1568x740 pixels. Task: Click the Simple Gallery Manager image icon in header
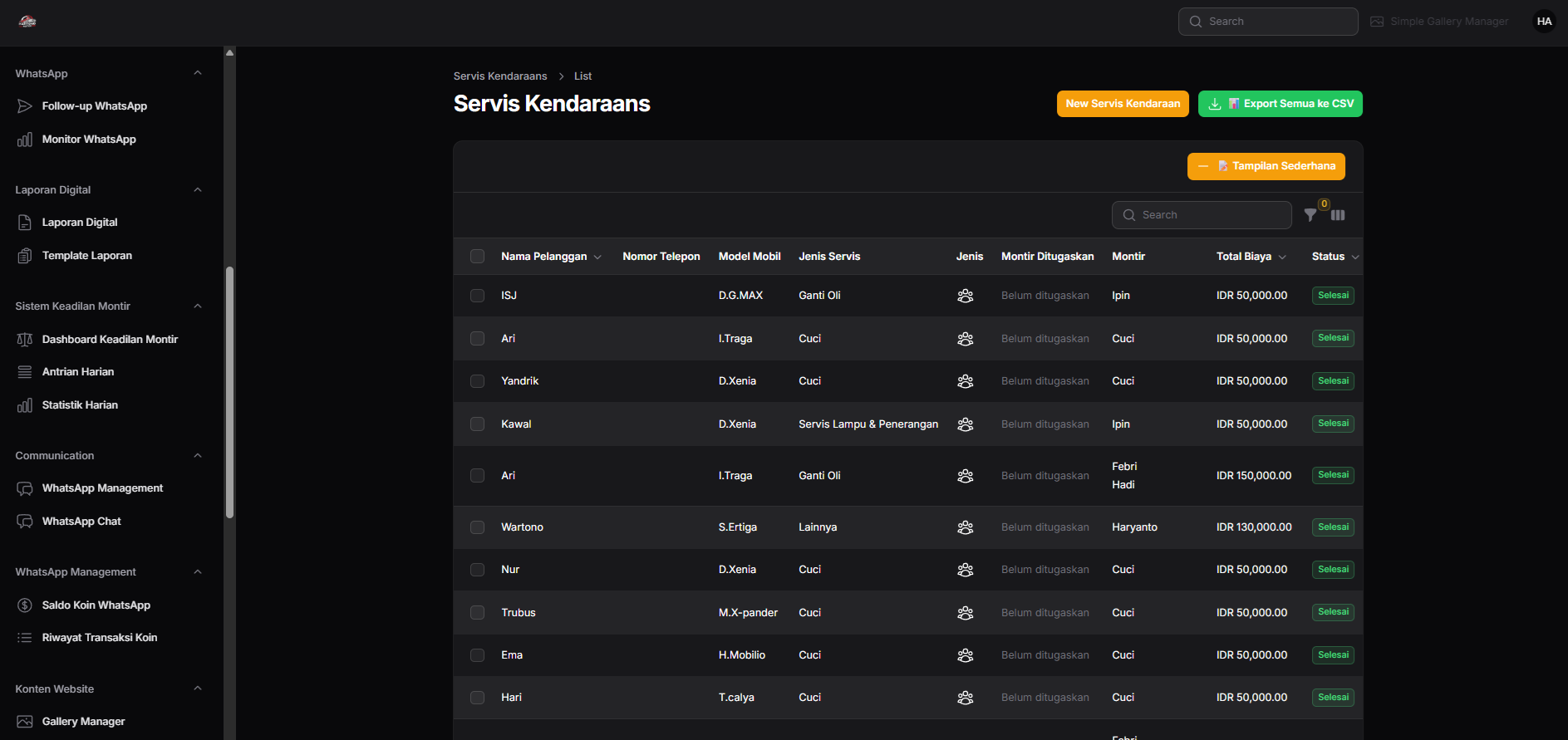coord(1377,22)
